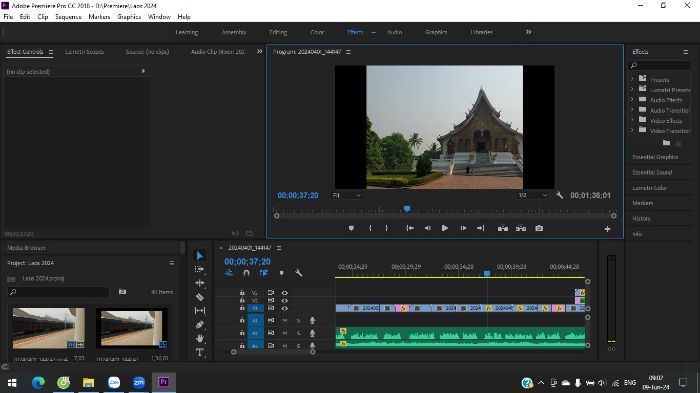Show more workspaces via double chevron

529,32
